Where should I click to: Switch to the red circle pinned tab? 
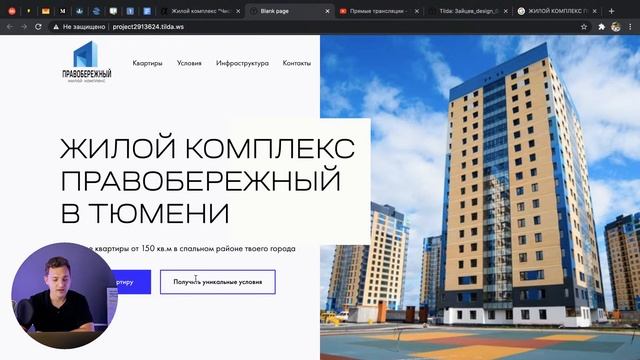pyautogui.click(x=12, y=11)
